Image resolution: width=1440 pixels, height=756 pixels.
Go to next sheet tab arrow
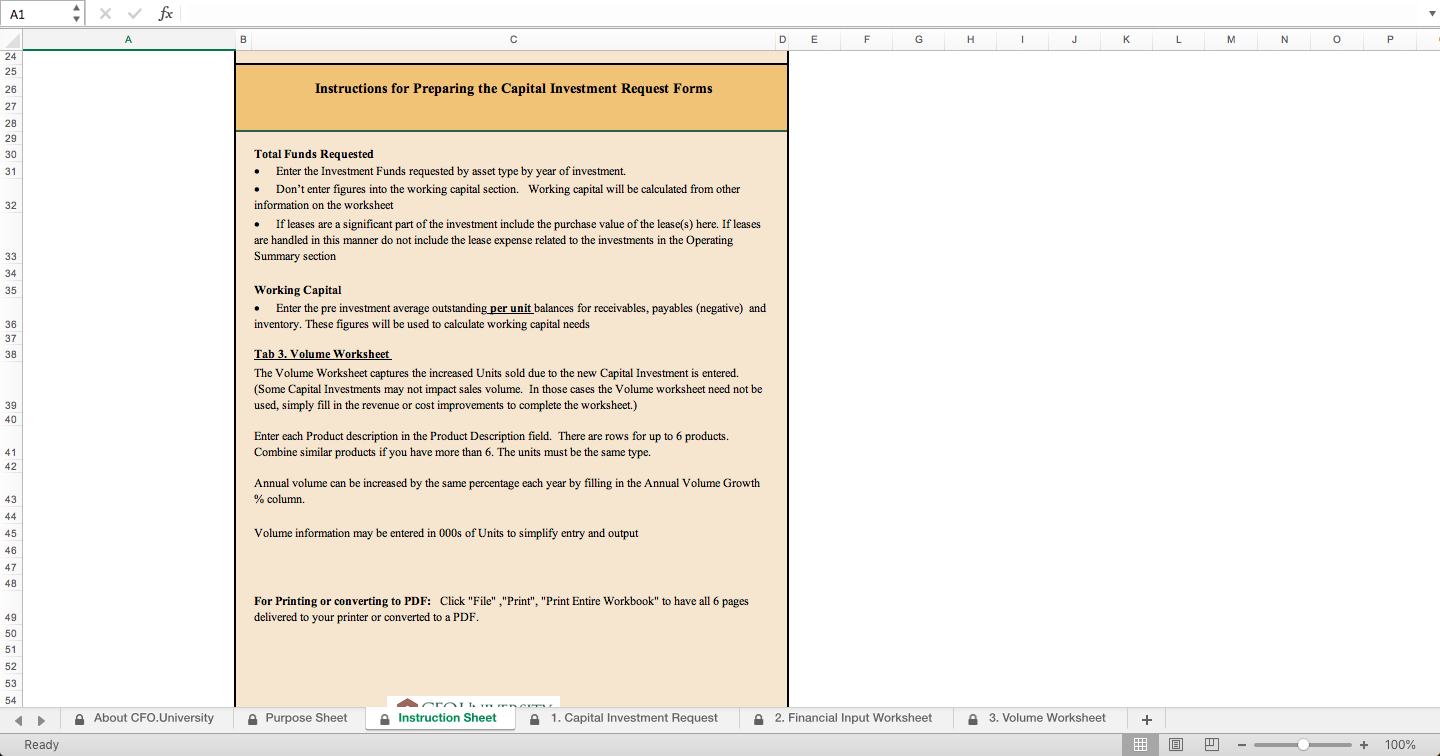41,719
